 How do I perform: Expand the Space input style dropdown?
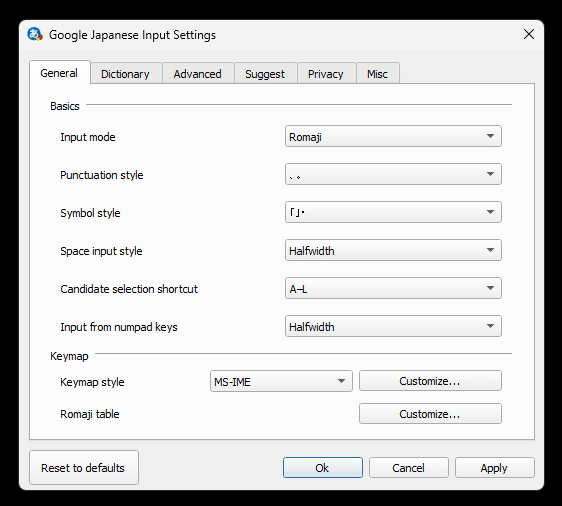point(393,250)
